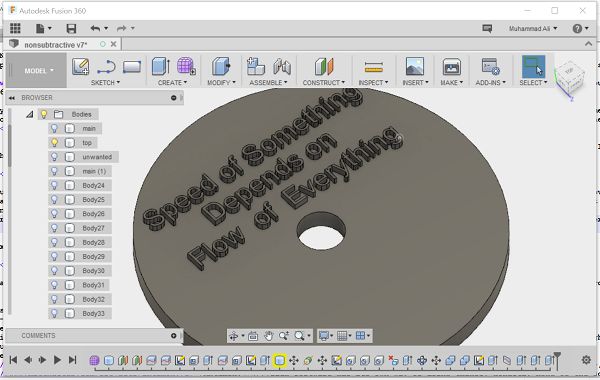The image size is (600, 380).
Task: Select the Rectangle sketch tool icon
Action: [132, 67]
